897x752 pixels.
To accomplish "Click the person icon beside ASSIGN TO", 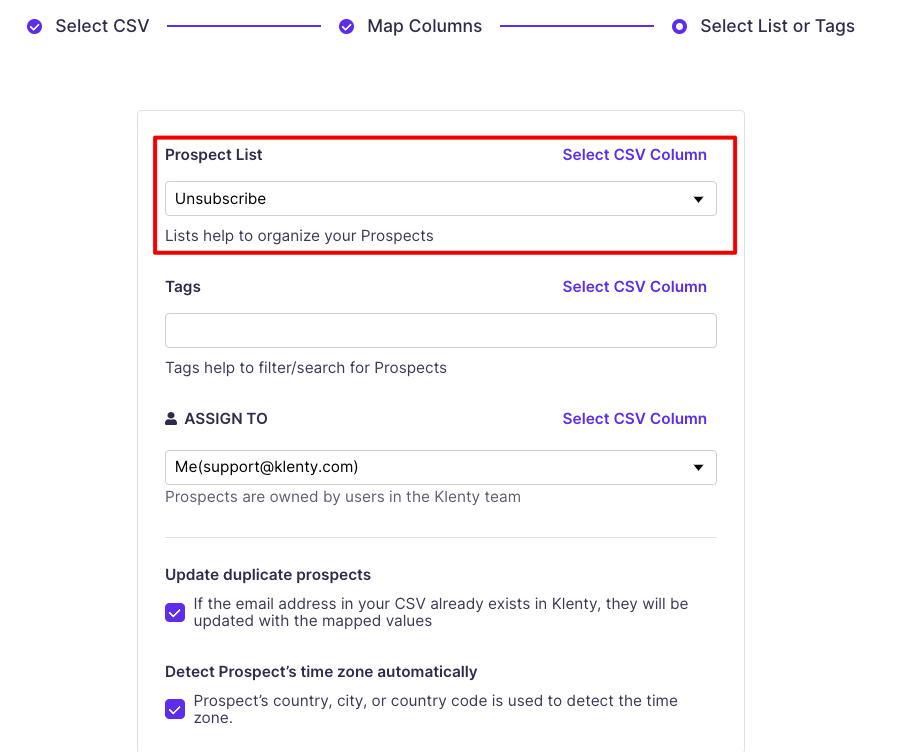I will pos(171,419).
